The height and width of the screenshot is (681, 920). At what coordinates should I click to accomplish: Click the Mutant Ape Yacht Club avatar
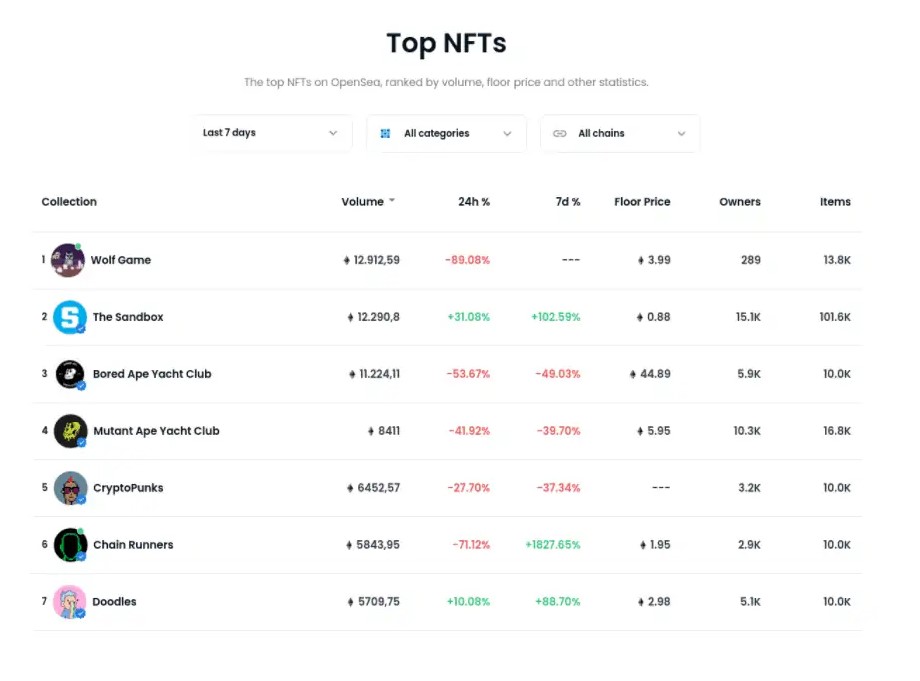pos(67,430)
